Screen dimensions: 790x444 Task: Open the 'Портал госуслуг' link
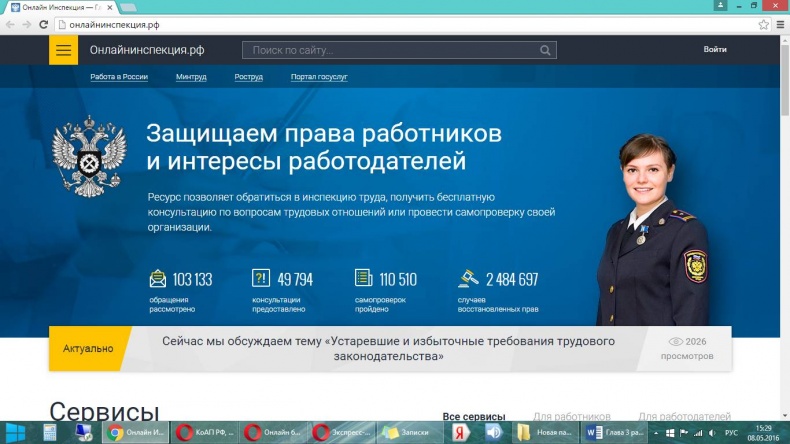[319, 77]
